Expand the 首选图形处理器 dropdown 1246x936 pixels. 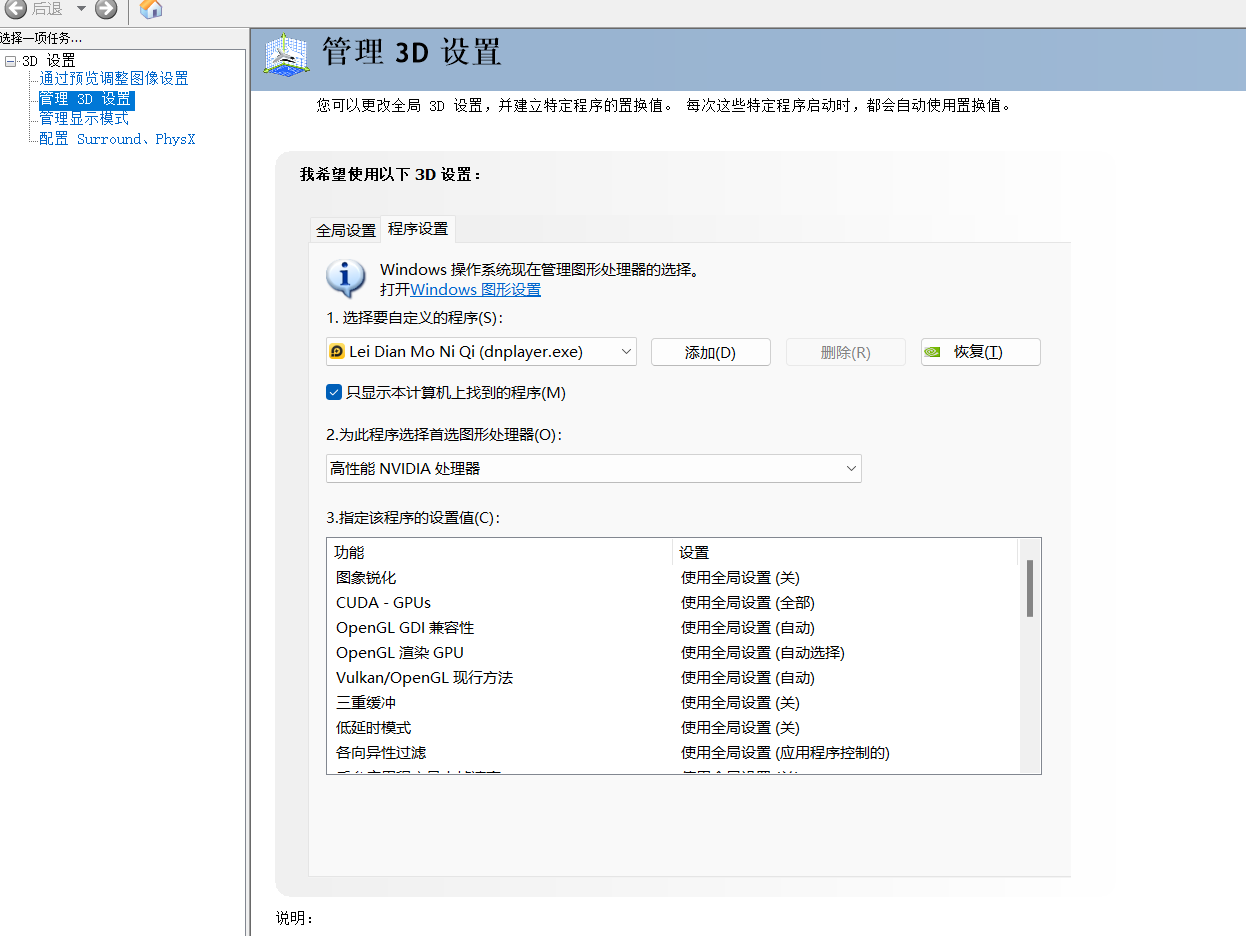coord(850,468)
